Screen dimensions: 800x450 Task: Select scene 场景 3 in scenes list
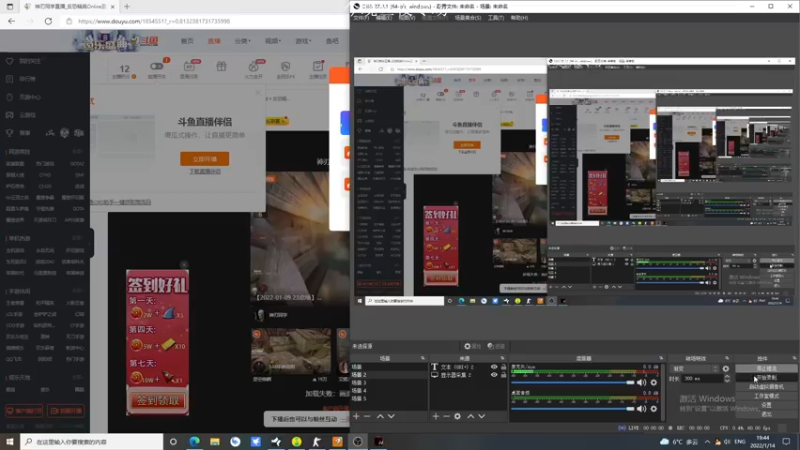point(389,383)
